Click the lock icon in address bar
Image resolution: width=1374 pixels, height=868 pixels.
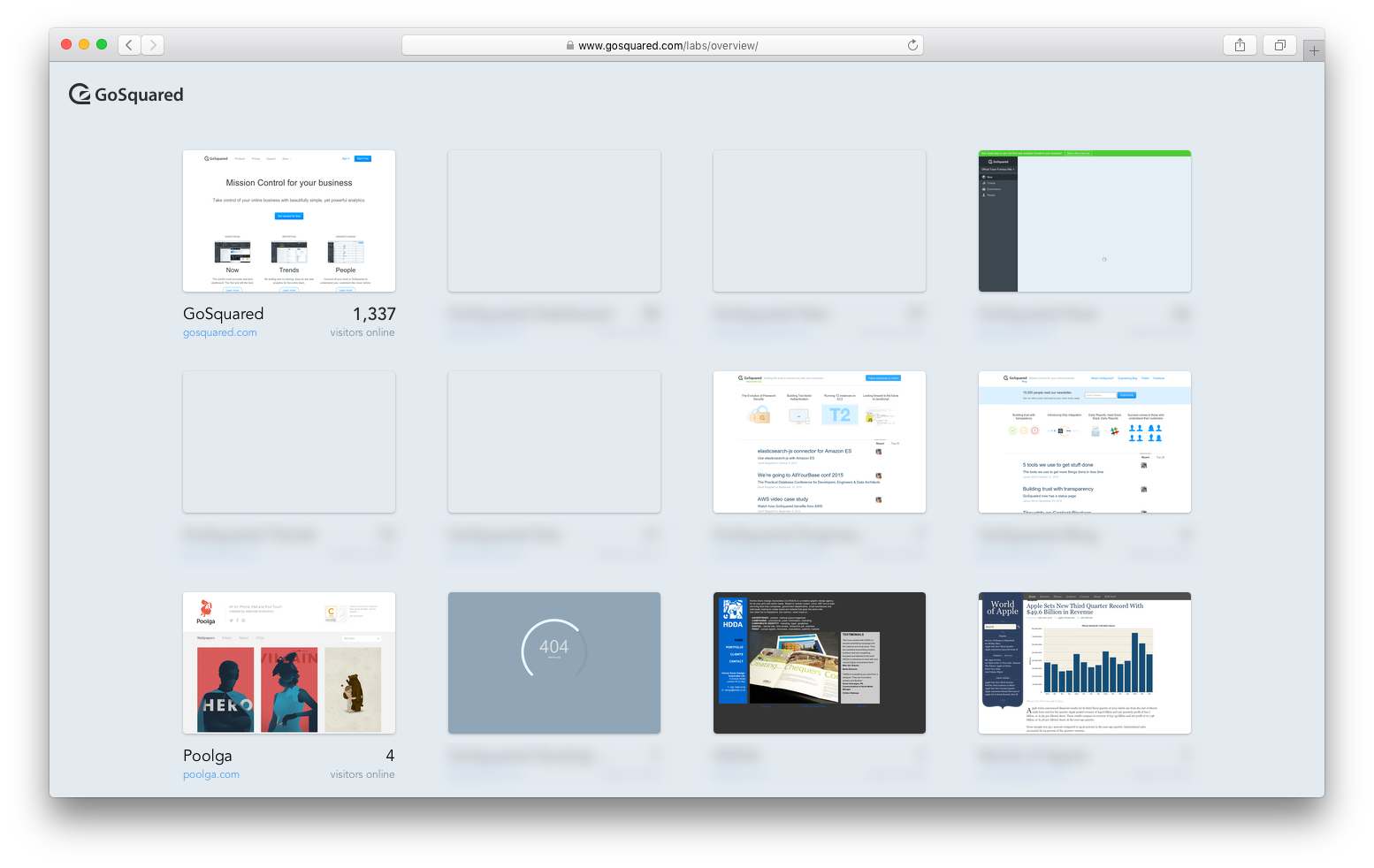point(570,45)
